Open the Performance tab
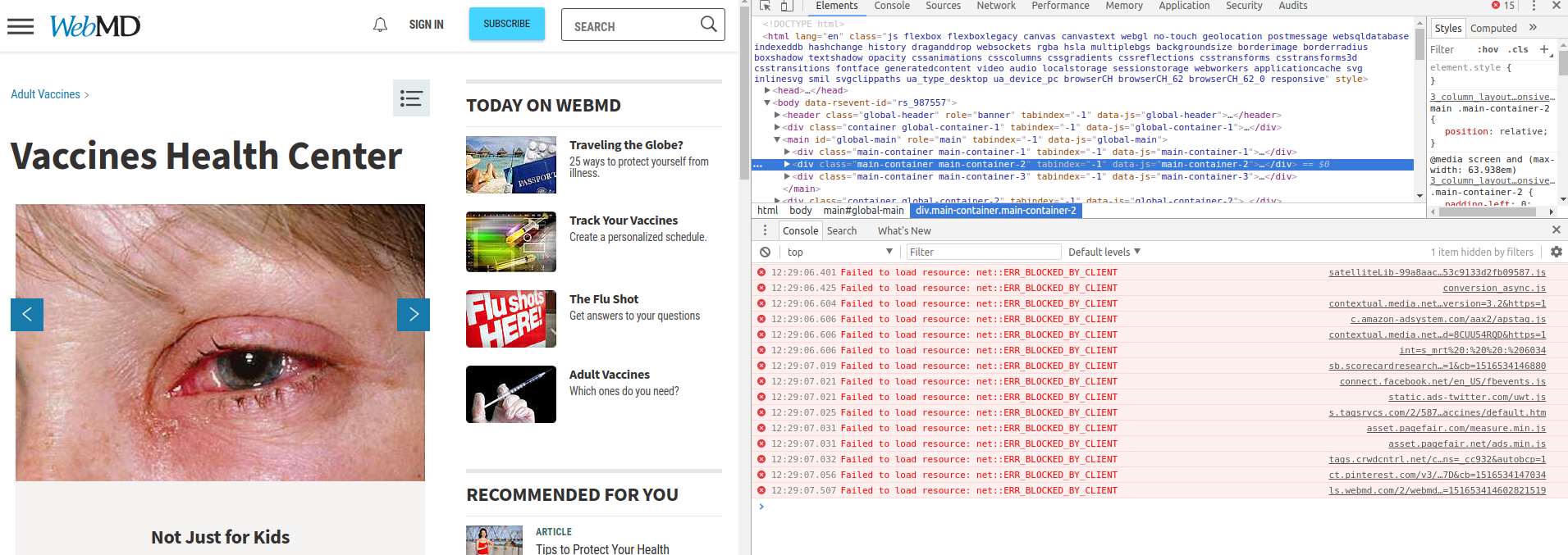 [x=1060, y=6]
